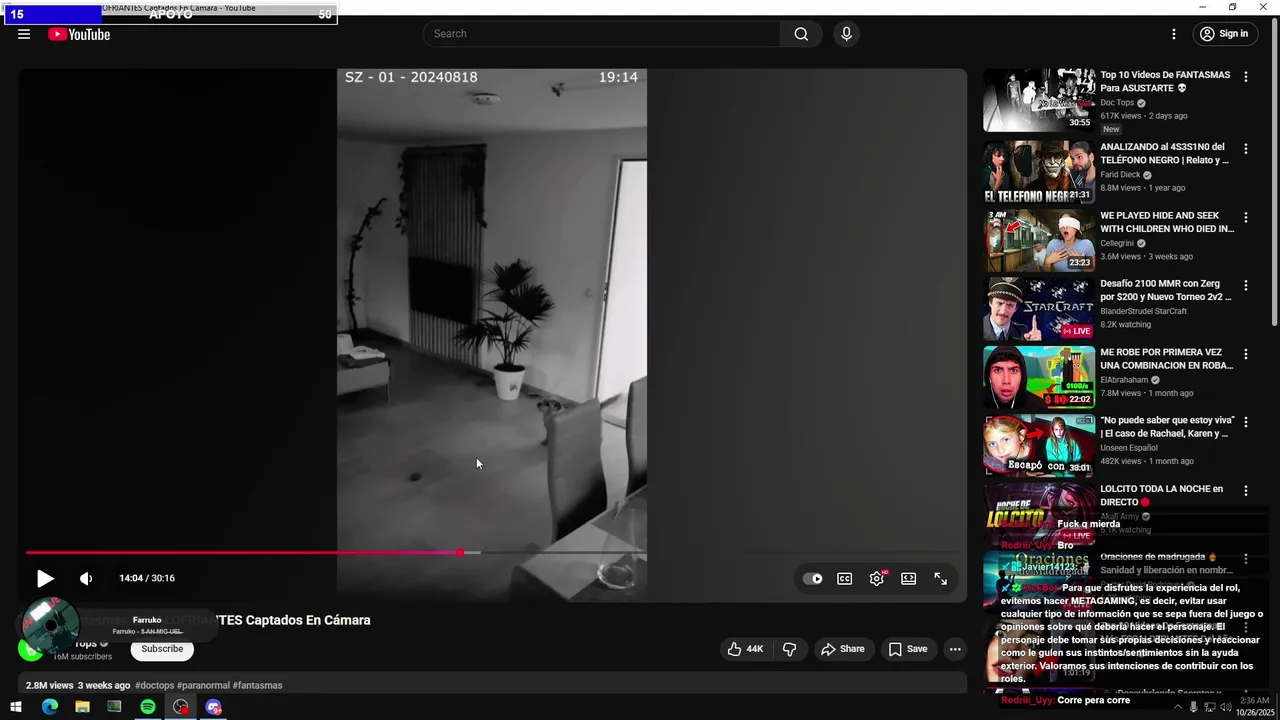1280x720 pixels.
Task: Open File Explorer from the taskbar
Action: click(82, 707)
